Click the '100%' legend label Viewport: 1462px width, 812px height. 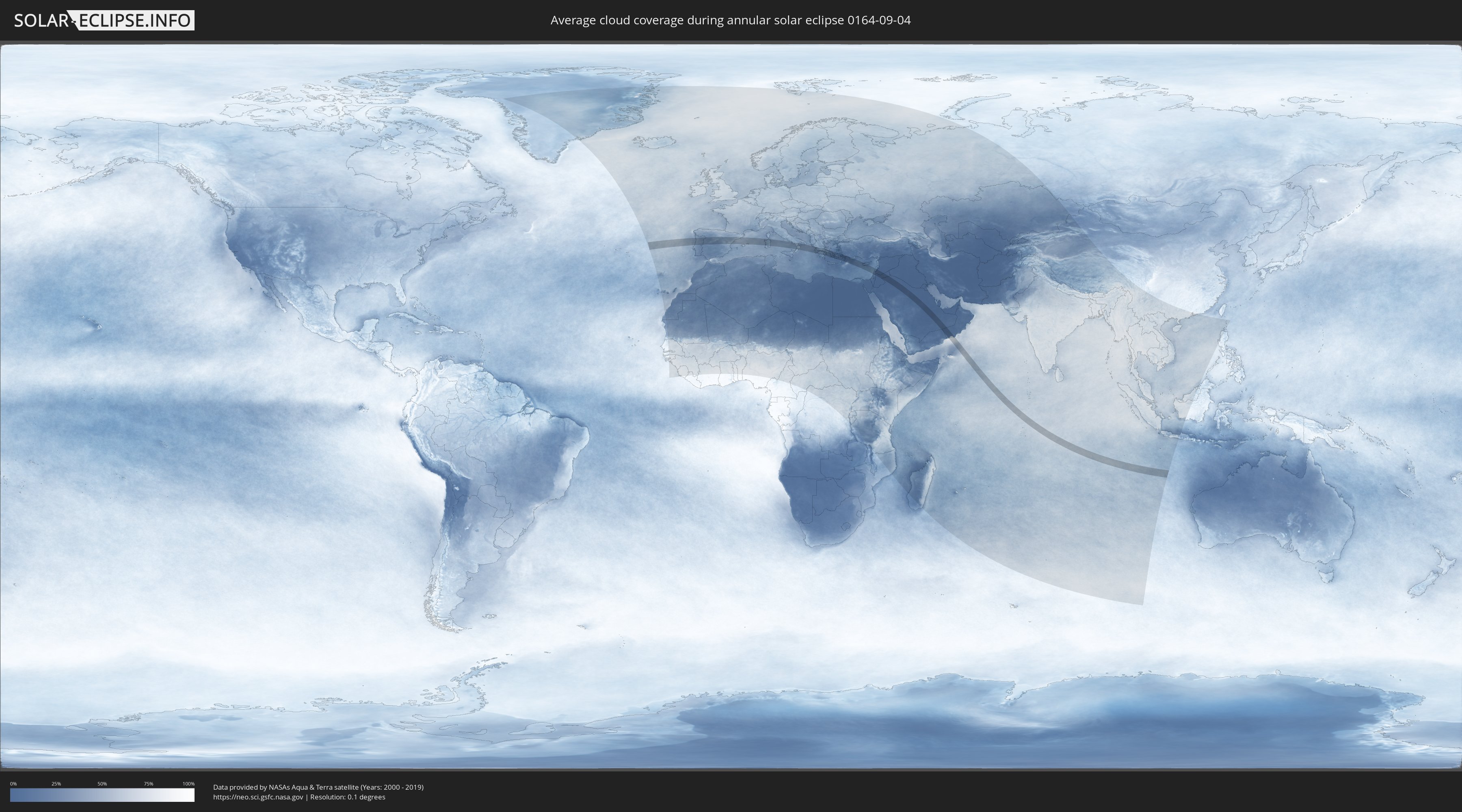point(188,784)
